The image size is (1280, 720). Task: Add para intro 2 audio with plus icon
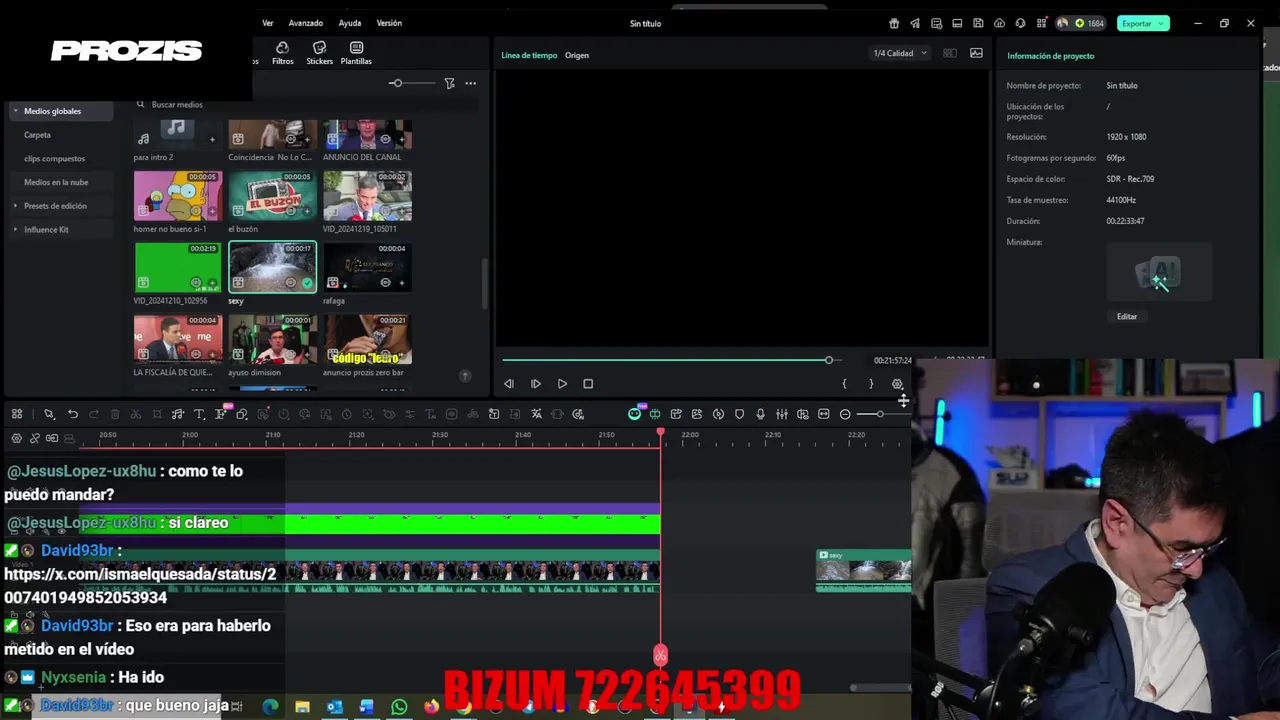211,140
